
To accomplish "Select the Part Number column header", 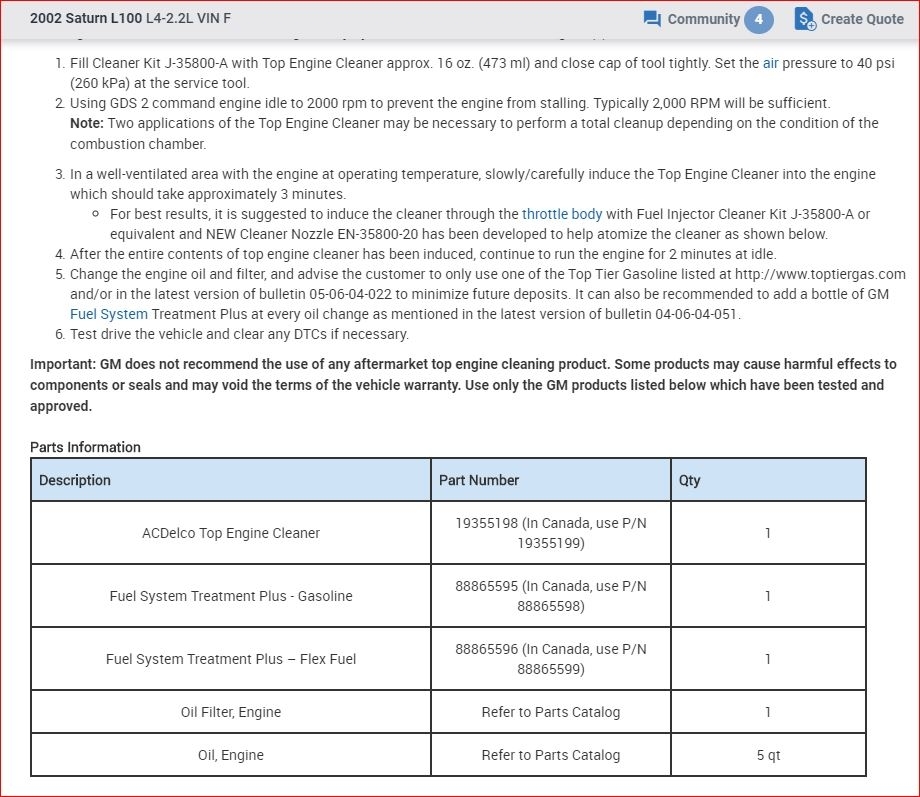I will [x=479, y=480].
